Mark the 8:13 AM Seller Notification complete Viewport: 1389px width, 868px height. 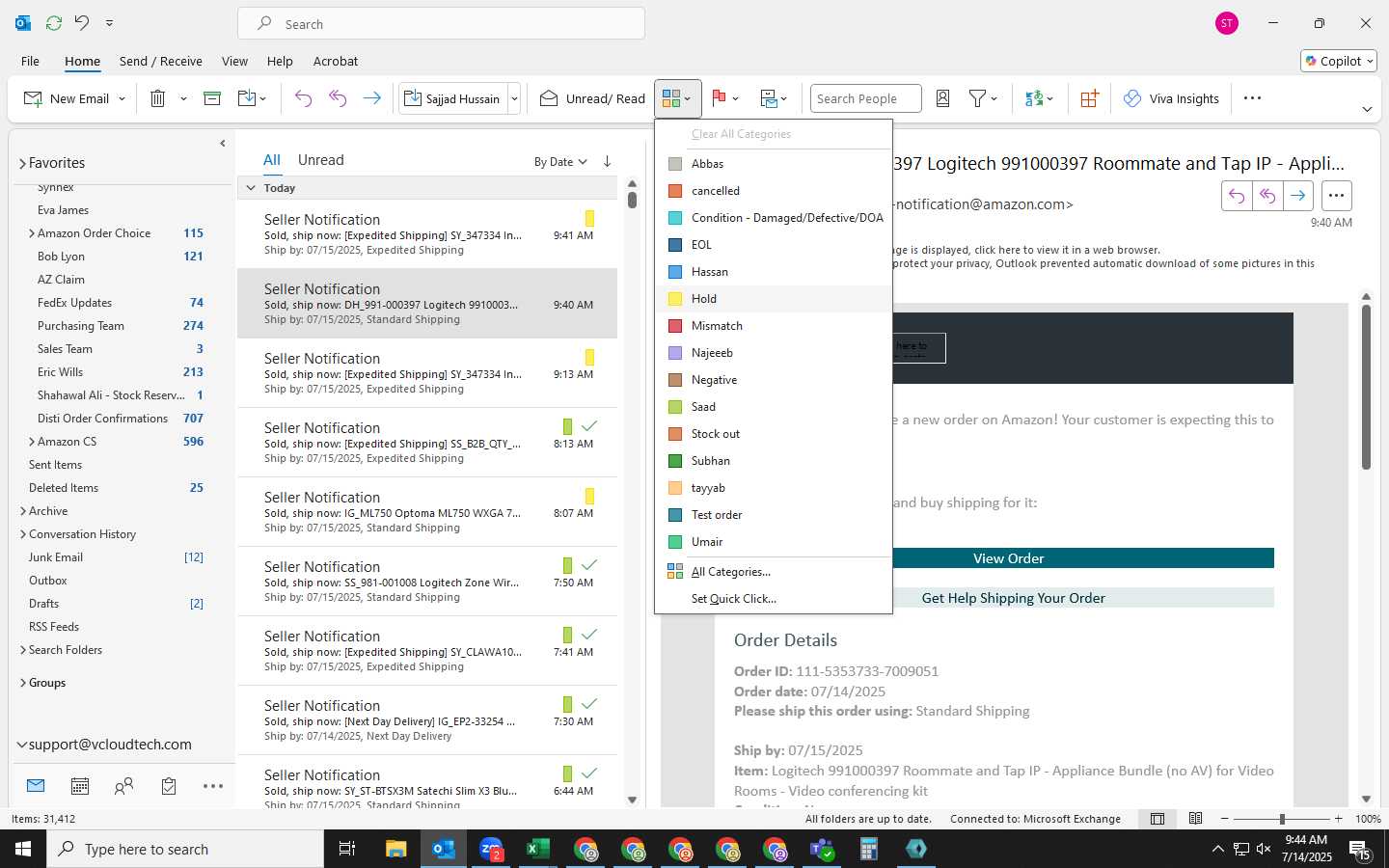point(589,425)
